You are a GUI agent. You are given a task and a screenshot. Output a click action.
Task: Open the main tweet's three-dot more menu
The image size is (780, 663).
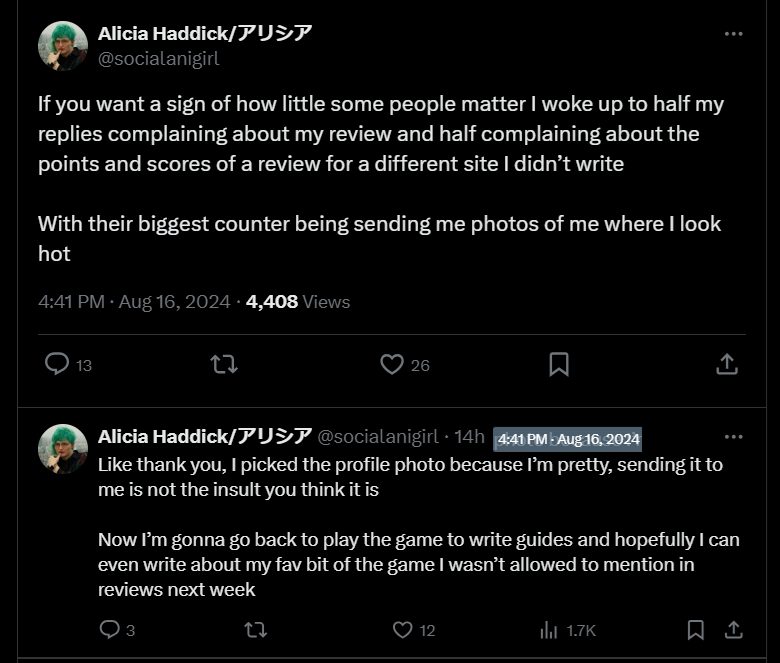[733, 34]
